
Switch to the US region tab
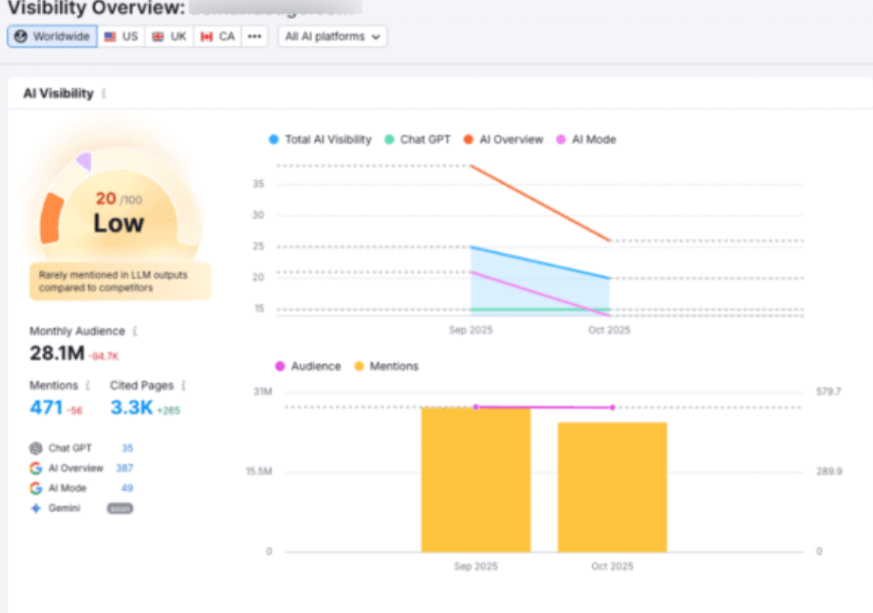click(x=121, y=37)
